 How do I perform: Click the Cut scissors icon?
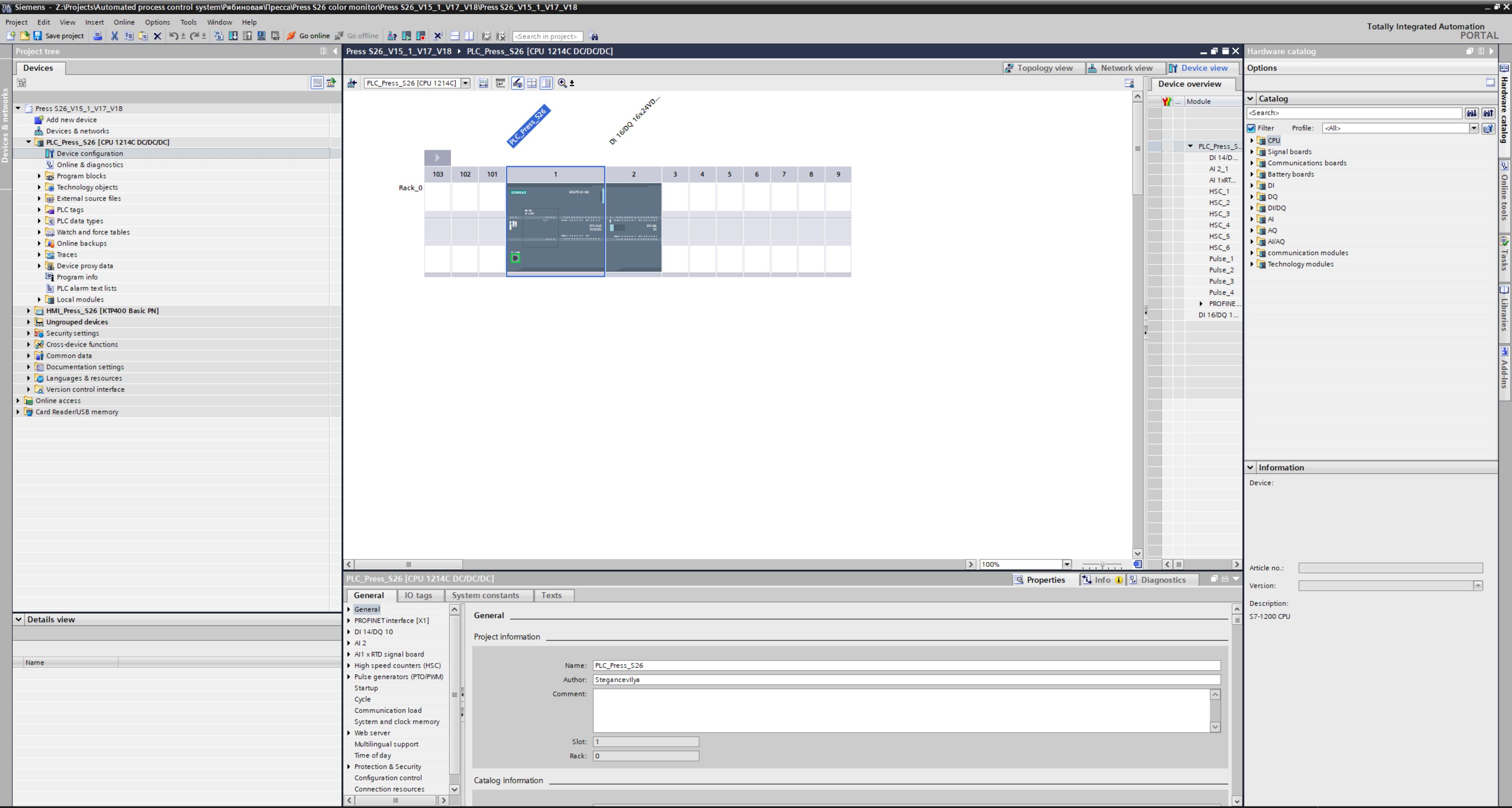114,36
